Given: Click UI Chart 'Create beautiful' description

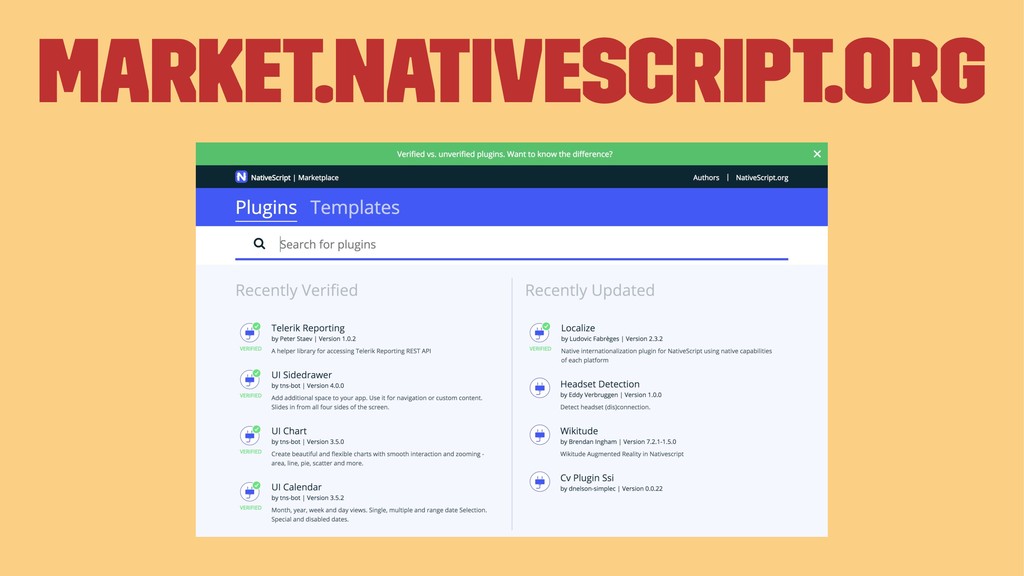Looking at the screenshot, I should [x=377, y=458].
